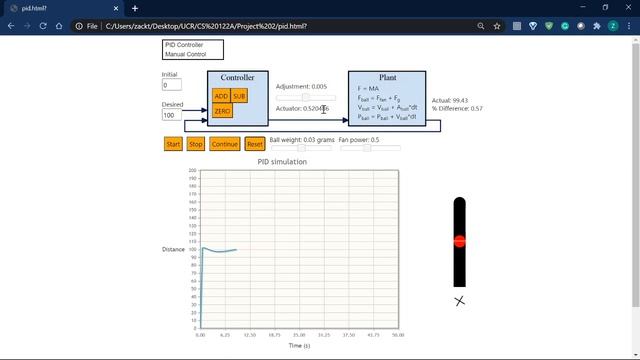Click the round grey extension icon
Viewport: 640px width, 360px height.
pyautogui.click(x=581, y=26)
